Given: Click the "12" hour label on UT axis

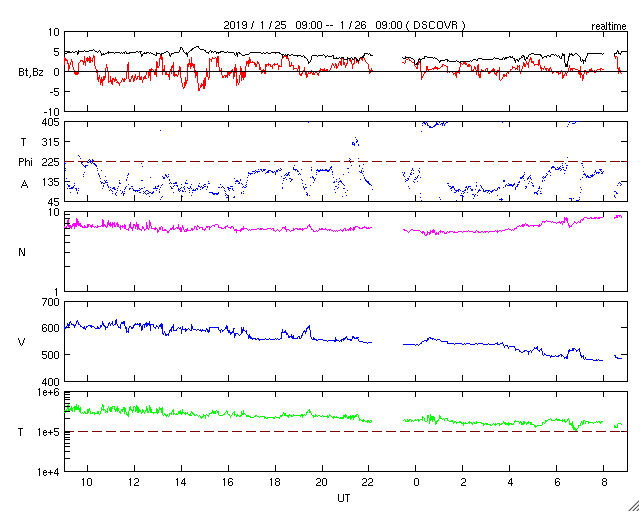Looking at the screenshot, I should point(134,483).
